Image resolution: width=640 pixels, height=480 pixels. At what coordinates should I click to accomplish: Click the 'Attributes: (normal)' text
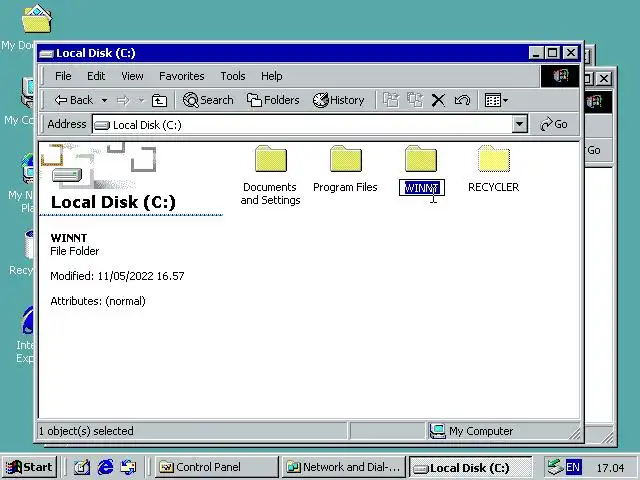point(98,301)
